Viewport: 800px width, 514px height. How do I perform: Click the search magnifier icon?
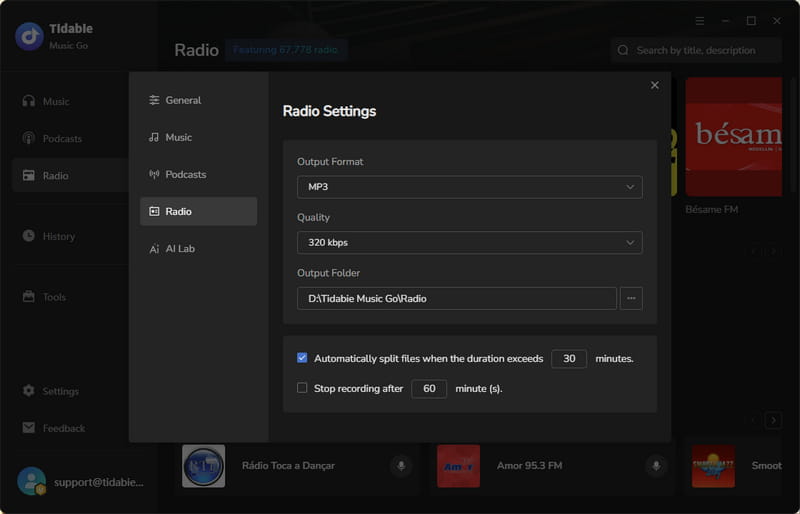click(623, 50)
